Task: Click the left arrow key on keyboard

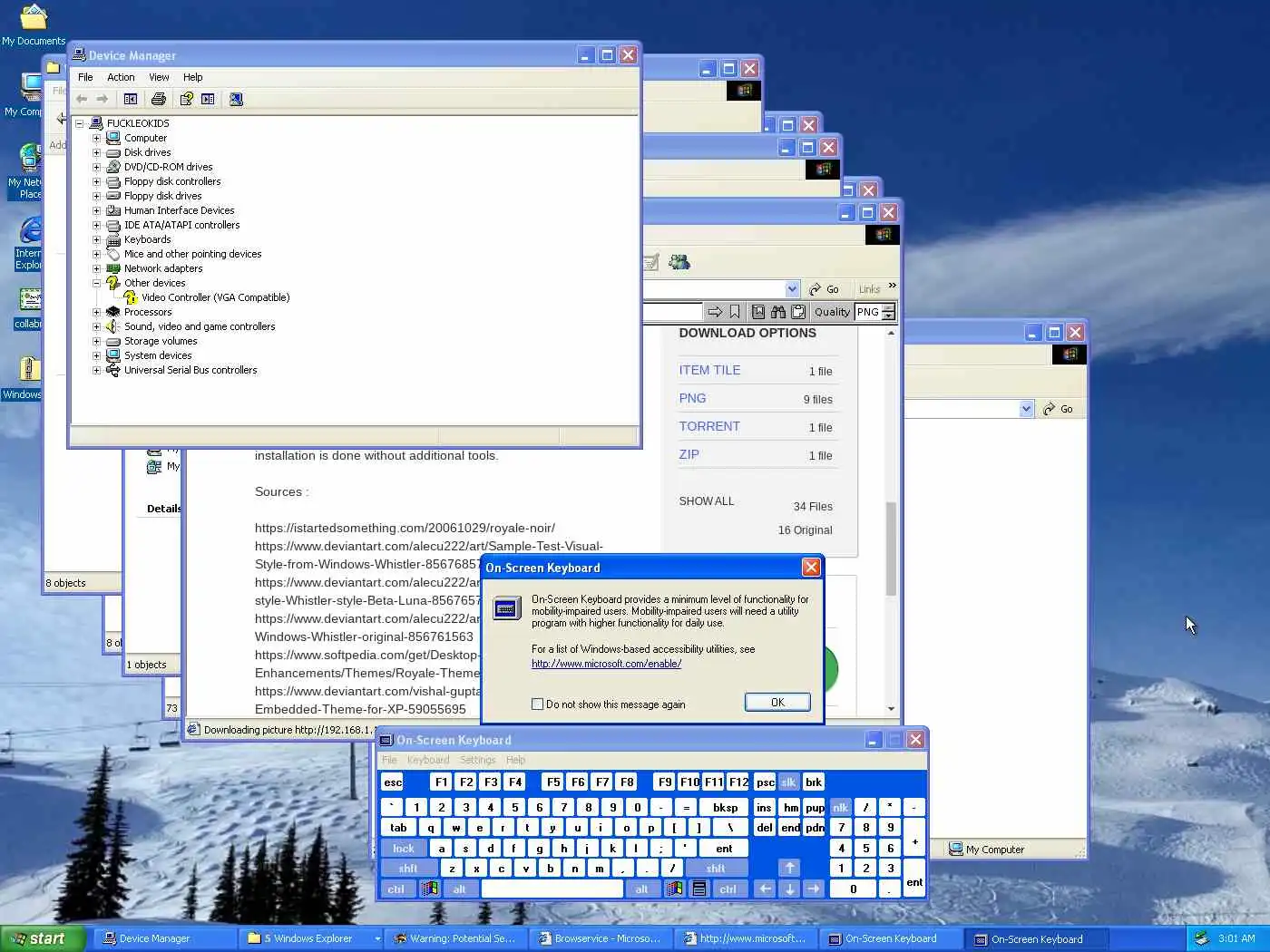Action: (x=765, y=889)
